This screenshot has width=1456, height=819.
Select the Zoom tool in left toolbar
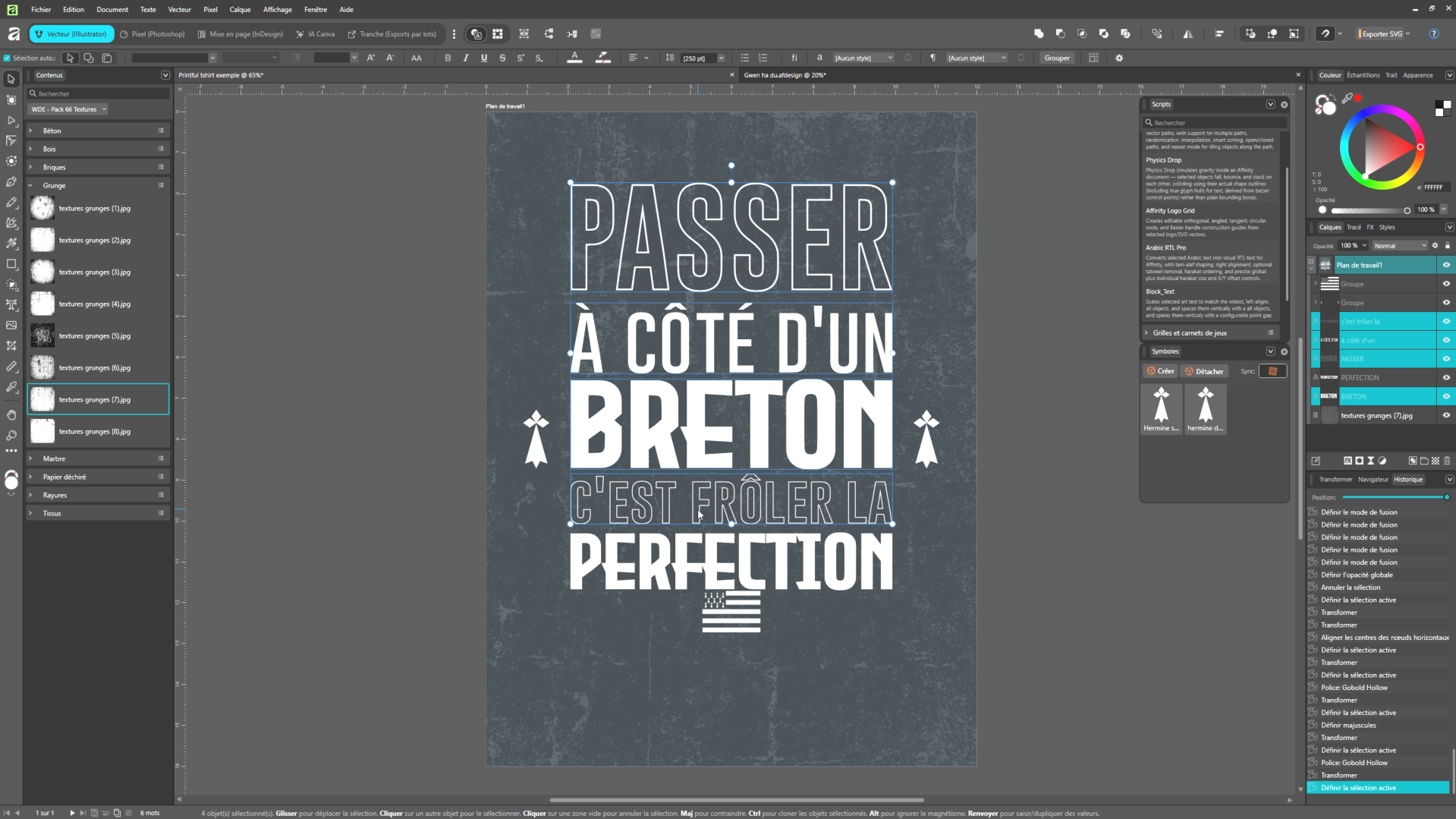point(11,435)
